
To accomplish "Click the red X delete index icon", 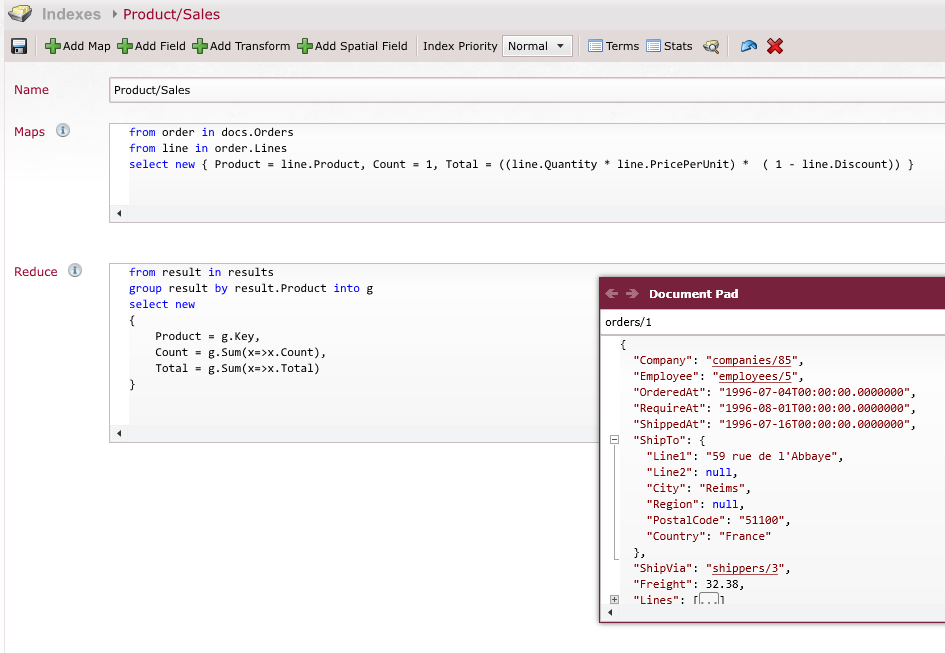I will pyautogui.click(x=775, y=46).
